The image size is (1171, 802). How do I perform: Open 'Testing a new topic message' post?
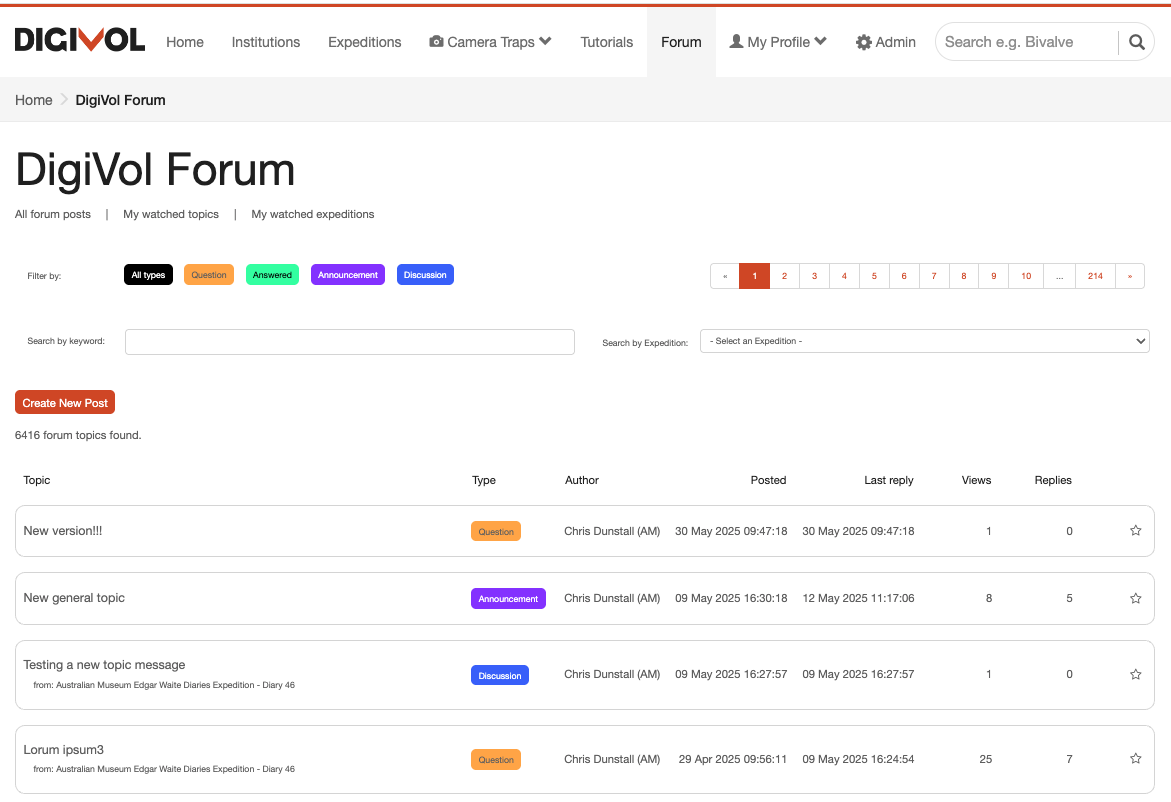pos(105,665)
